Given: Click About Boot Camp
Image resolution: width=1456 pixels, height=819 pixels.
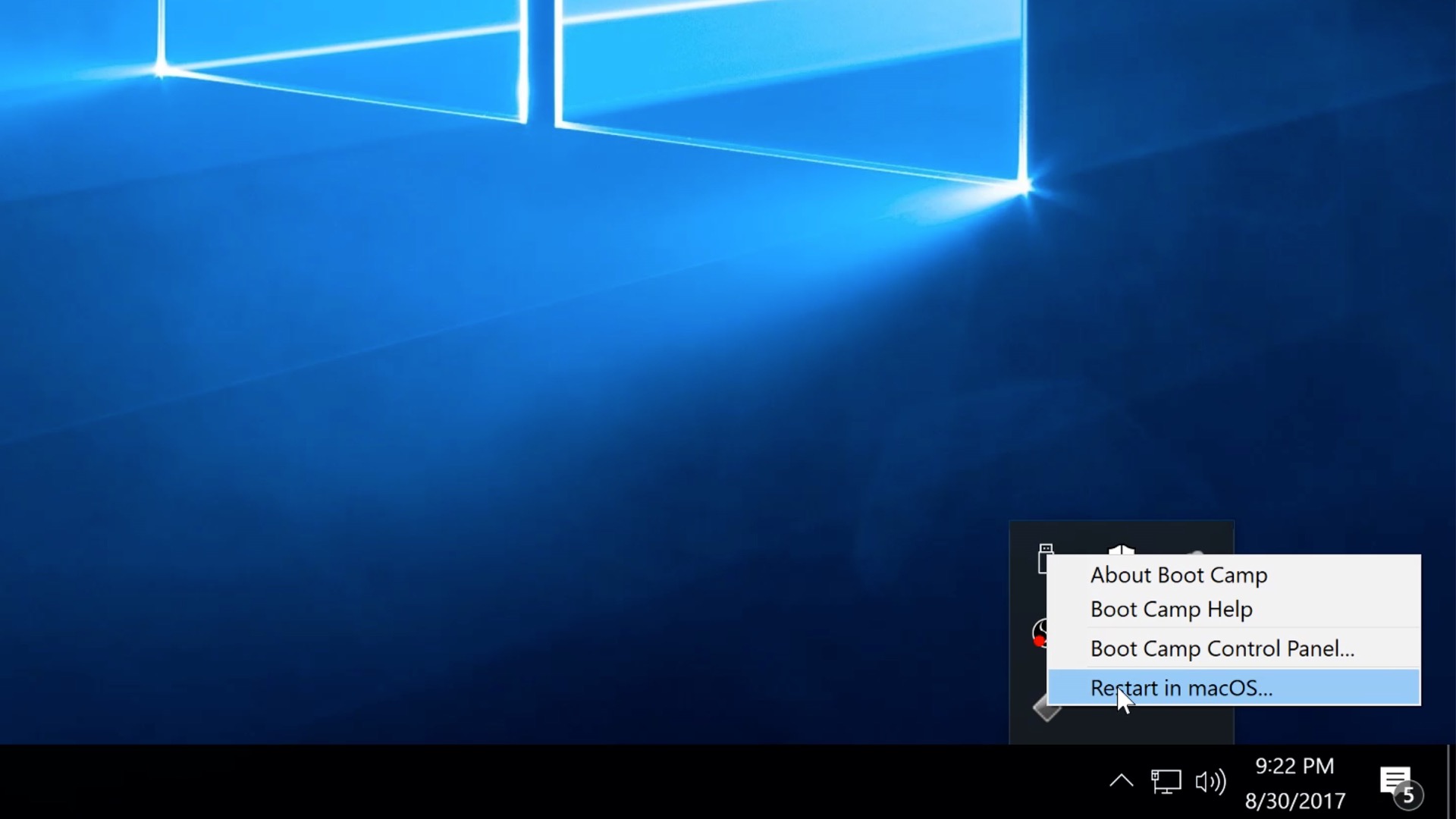Looking at the screenshot, I should coord(1178,575).
